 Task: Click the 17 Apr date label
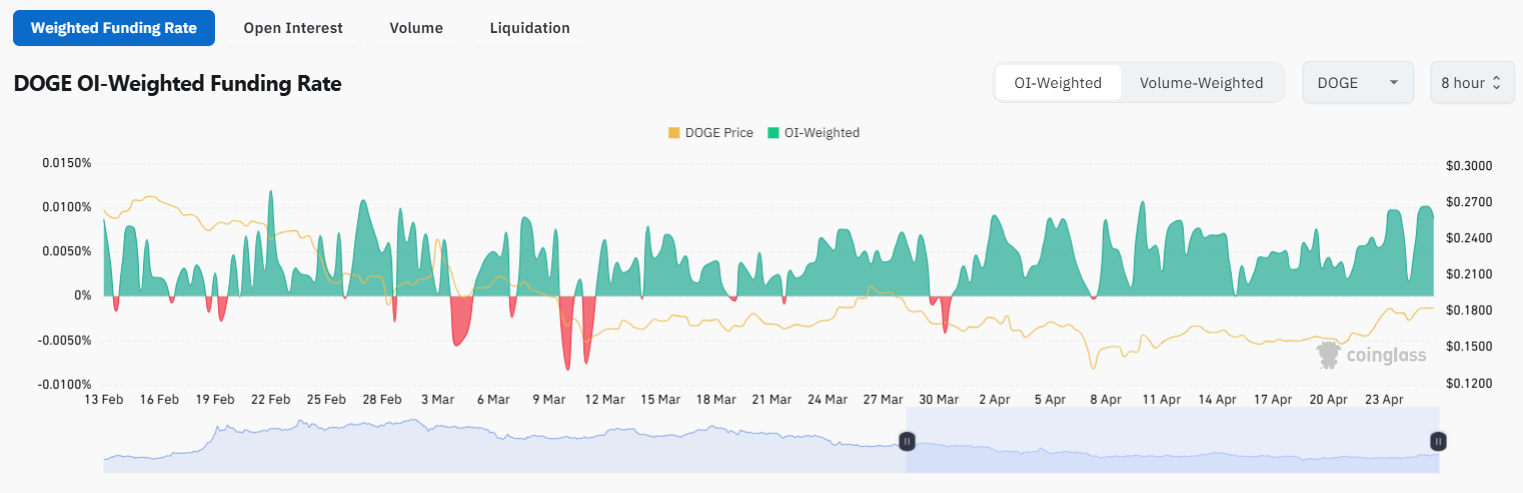[1273, 399]
